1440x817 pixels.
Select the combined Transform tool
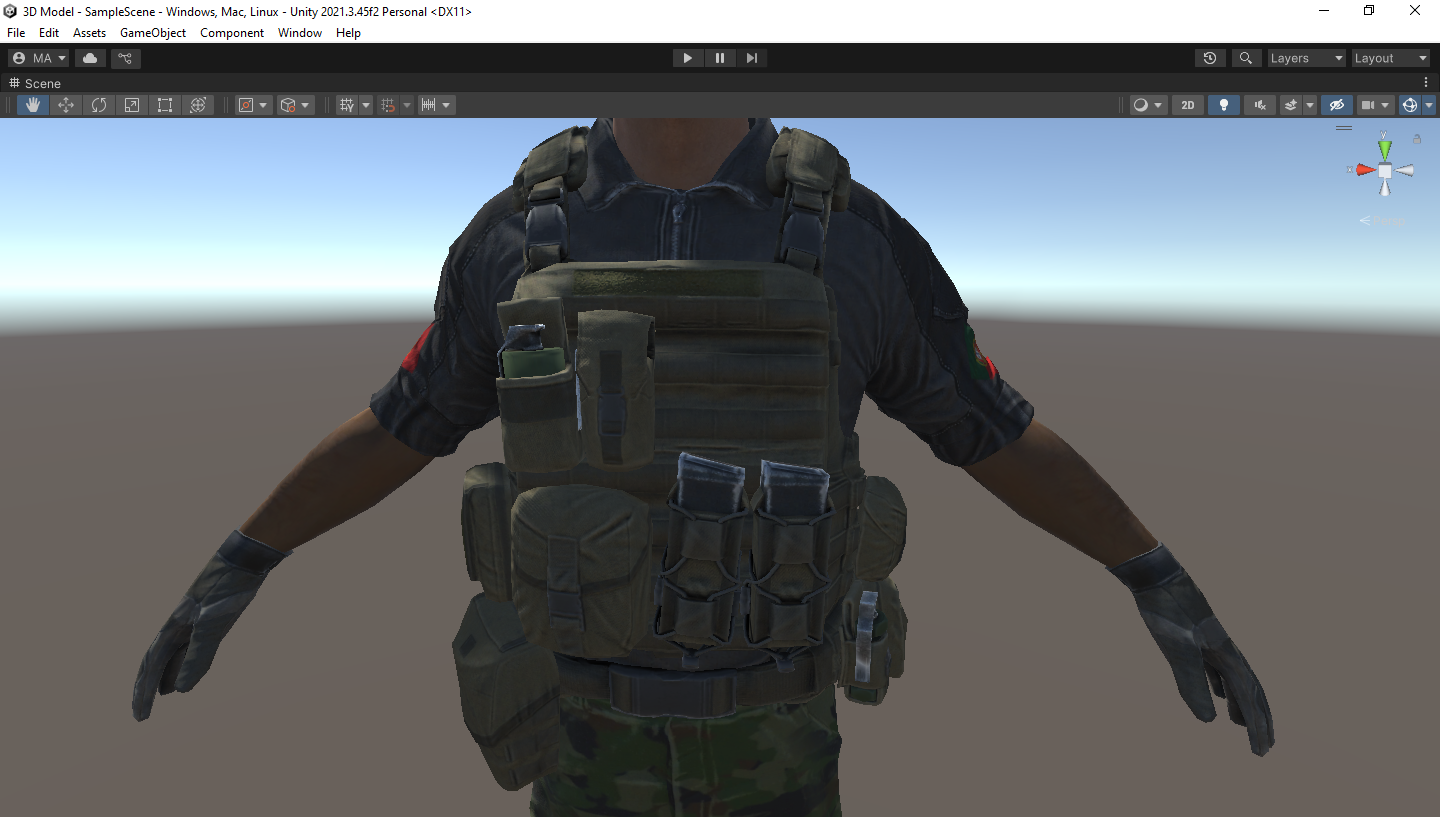pyautogui.click(x=198, y=105)
